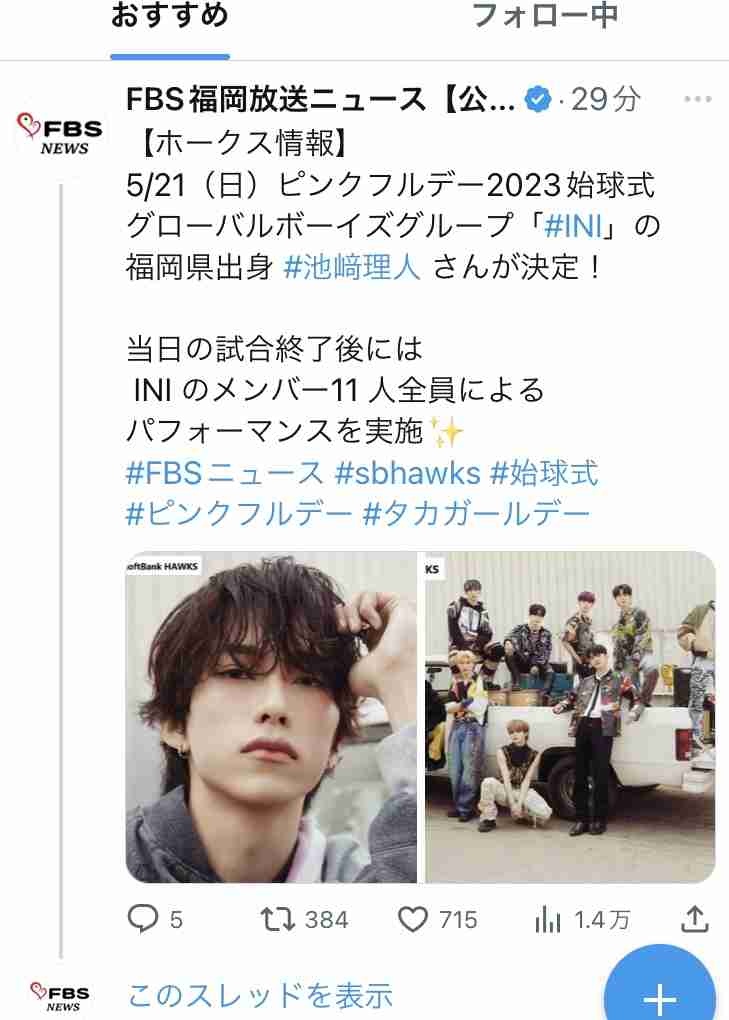
Task: Tap the retweet icon with 384
Action: point(277,919)
